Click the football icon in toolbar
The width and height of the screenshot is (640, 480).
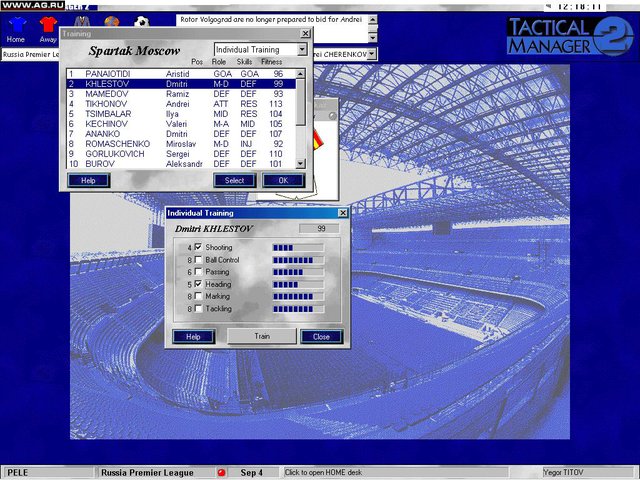(x=142, y=22)
